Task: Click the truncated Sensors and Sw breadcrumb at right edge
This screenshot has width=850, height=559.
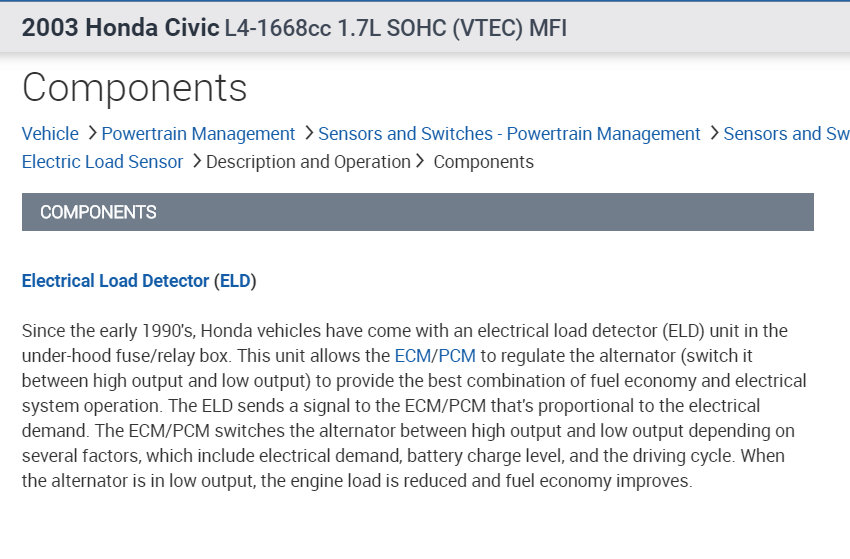Action: (786, 134)
